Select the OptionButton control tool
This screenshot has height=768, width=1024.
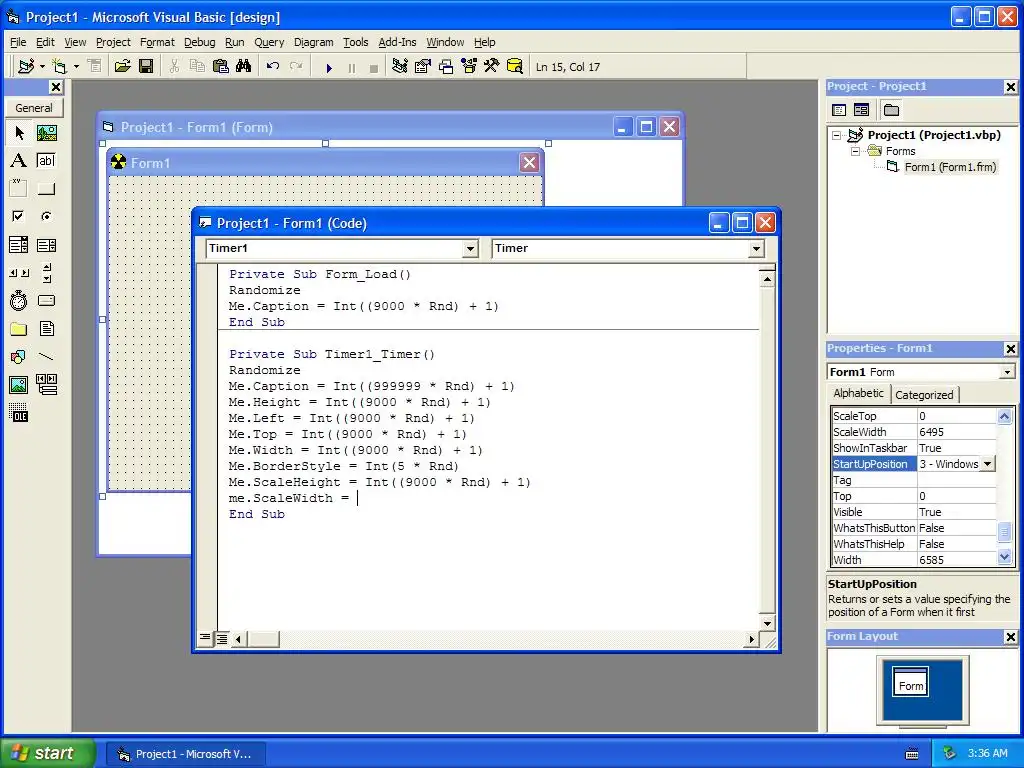tap(46, 216)
